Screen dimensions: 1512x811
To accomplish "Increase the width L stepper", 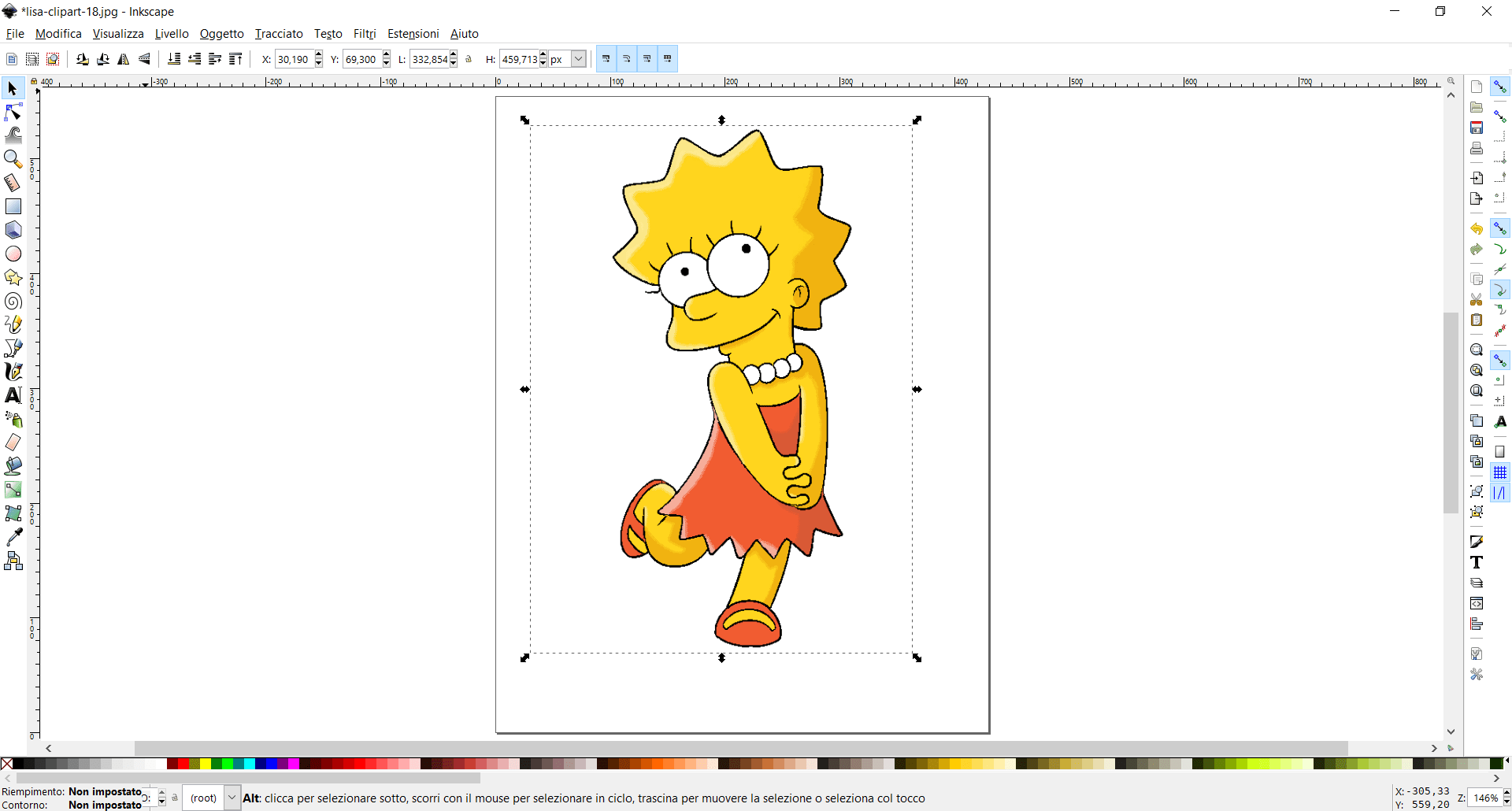I will click(x=454, y=55).
